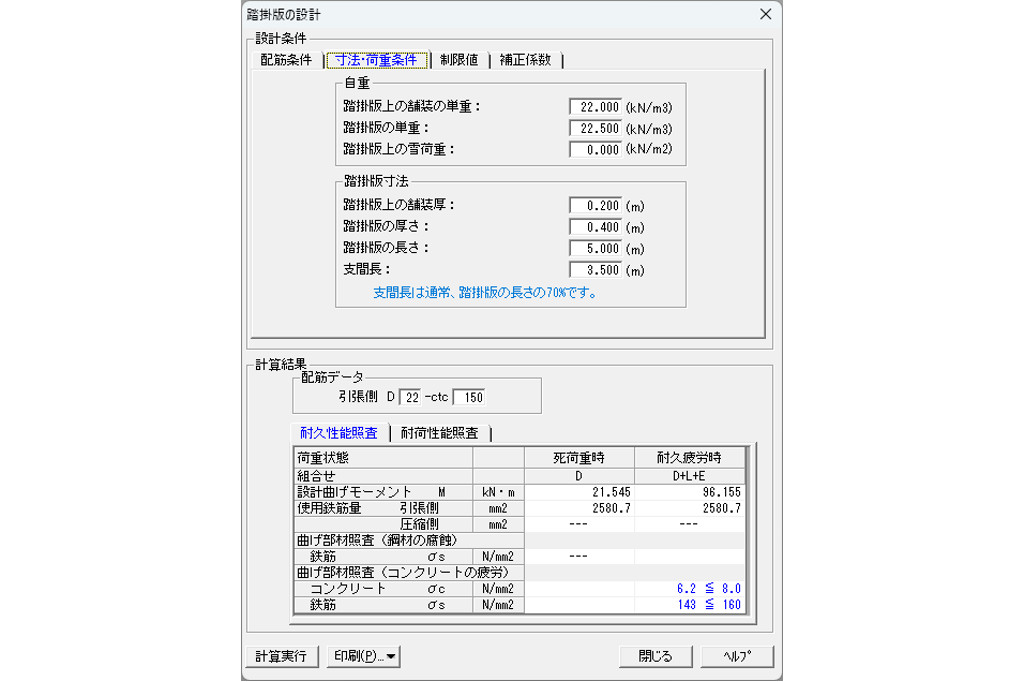1024x682 pixels.
Task: Click the 閉じる button
Action: [x=658, y=657]
